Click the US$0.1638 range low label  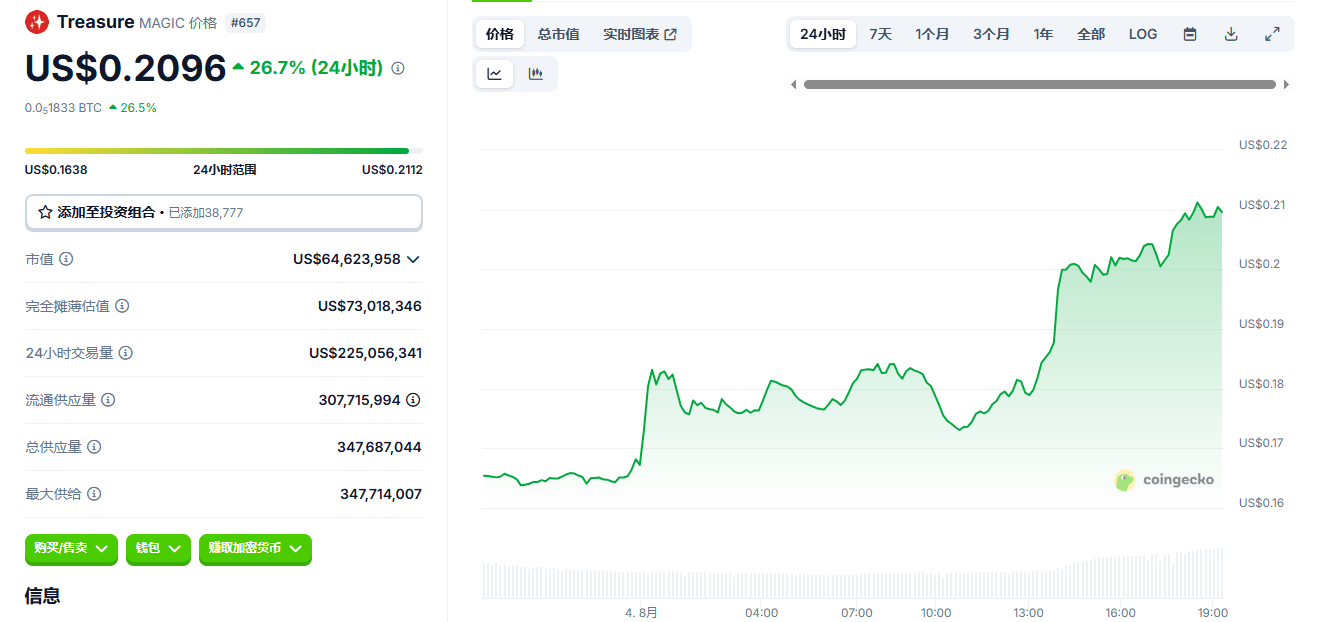click(x=56, y=170)
